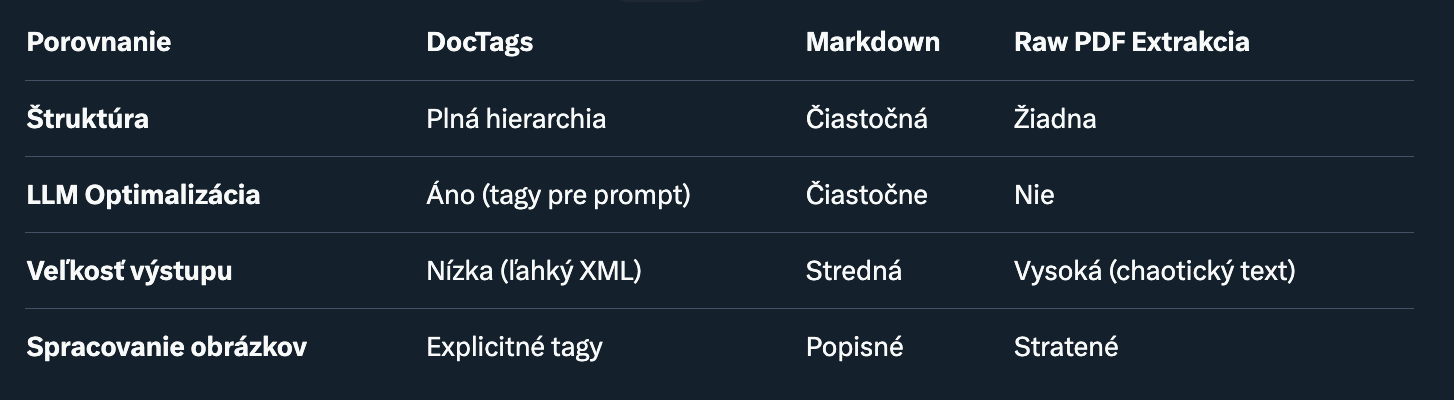Click the Explicitné tagy cell
Image resolution: width=1454 pixels, height=400 pixels.
(514, 347)
